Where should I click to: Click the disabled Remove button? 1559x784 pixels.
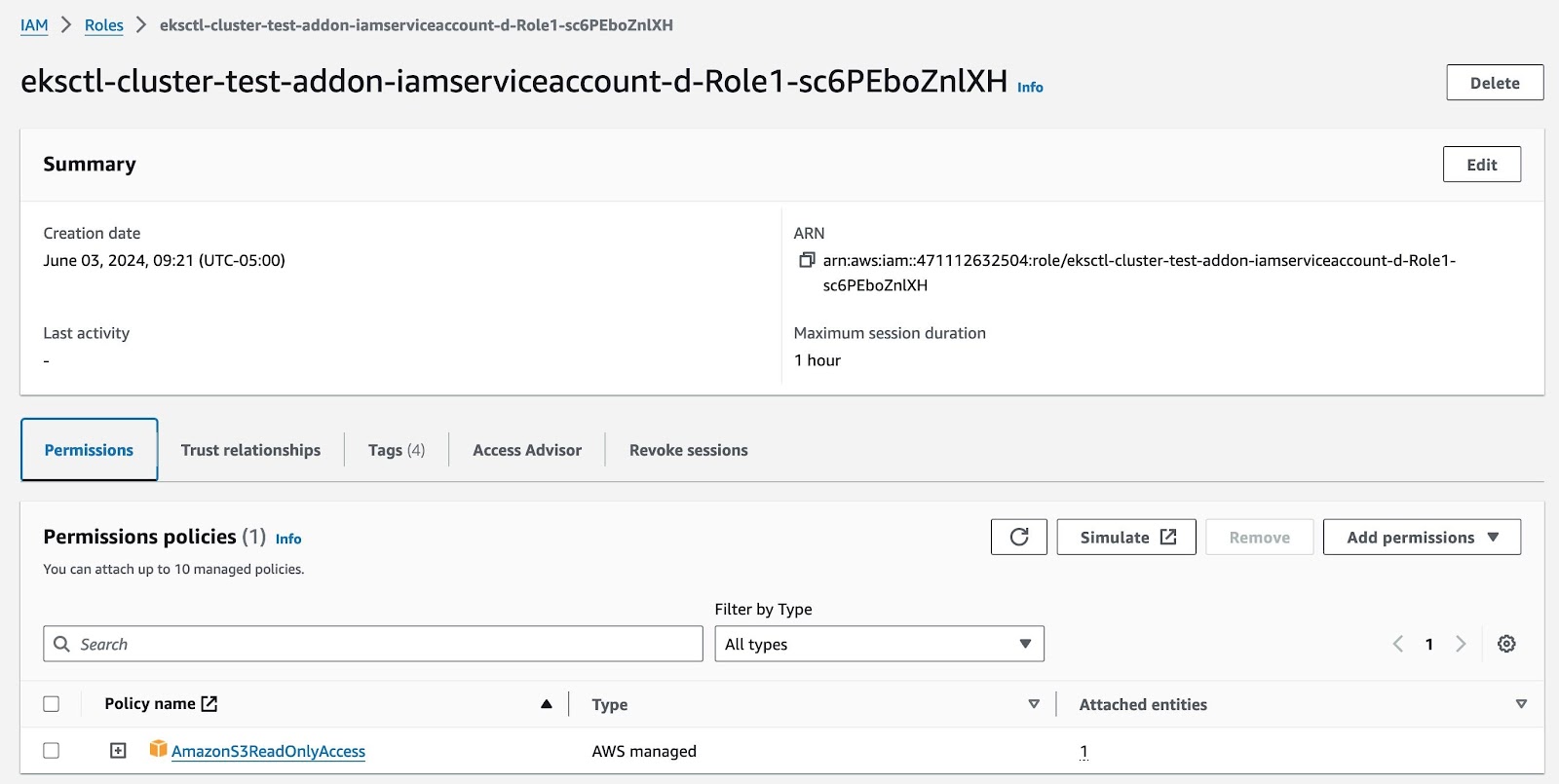1260,538
